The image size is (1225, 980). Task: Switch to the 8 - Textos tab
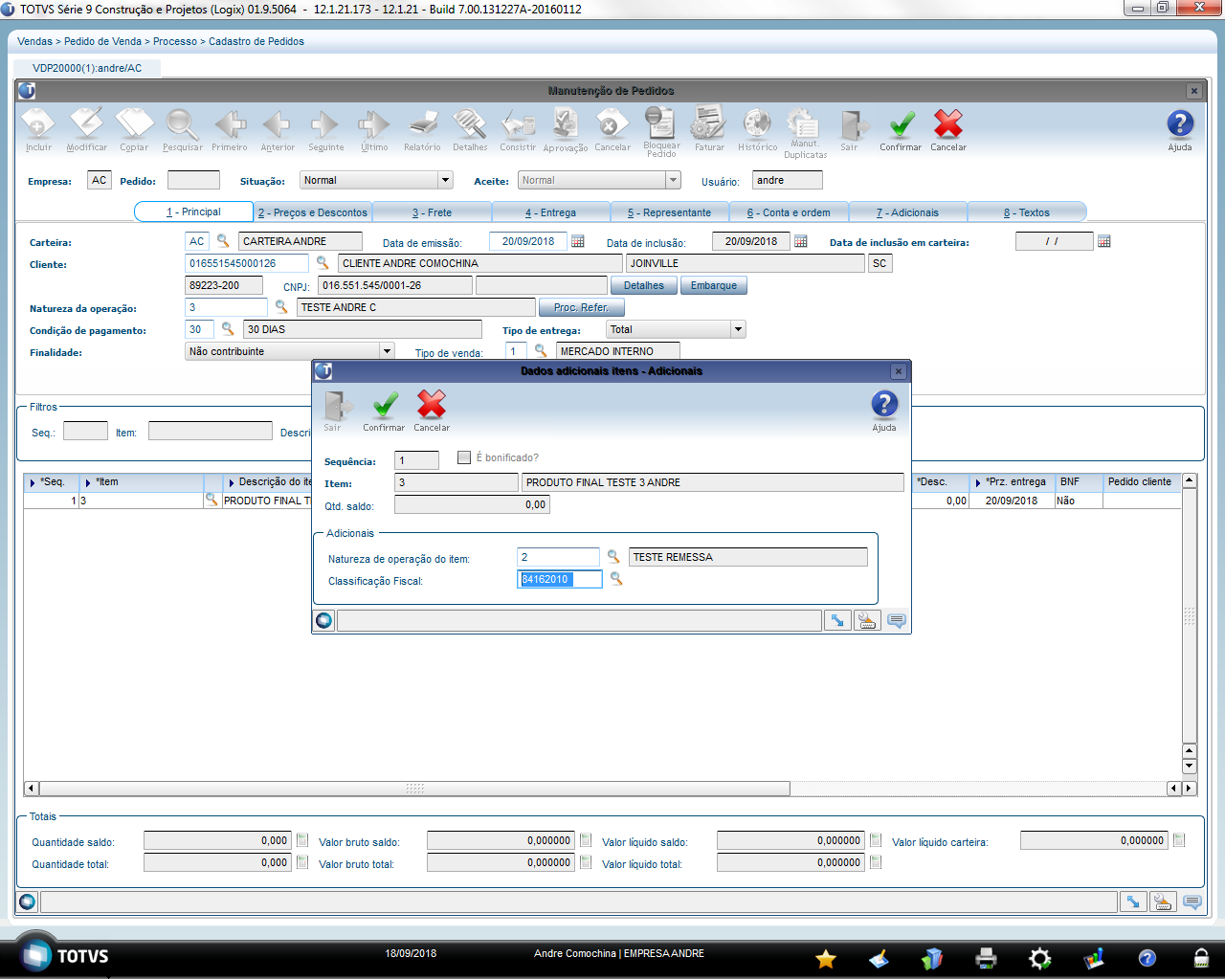[x=1026, y=212]
